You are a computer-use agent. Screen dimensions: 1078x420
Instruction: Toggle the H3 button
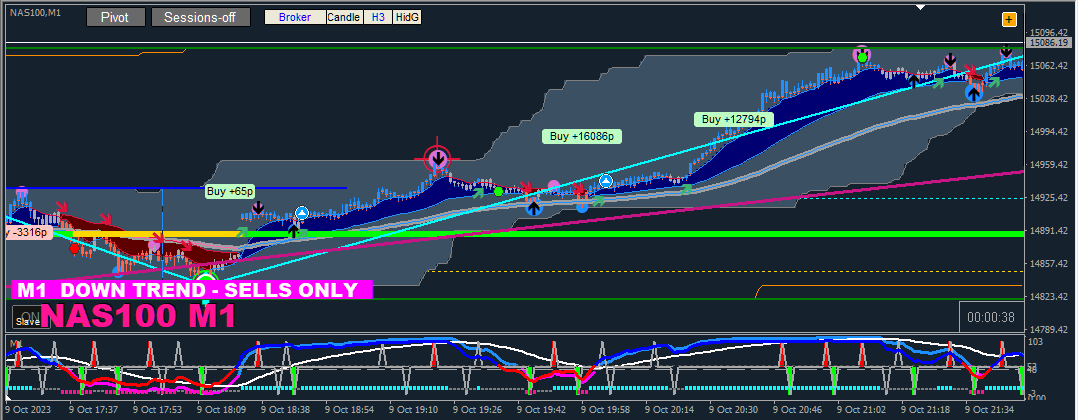coord(378,17)
